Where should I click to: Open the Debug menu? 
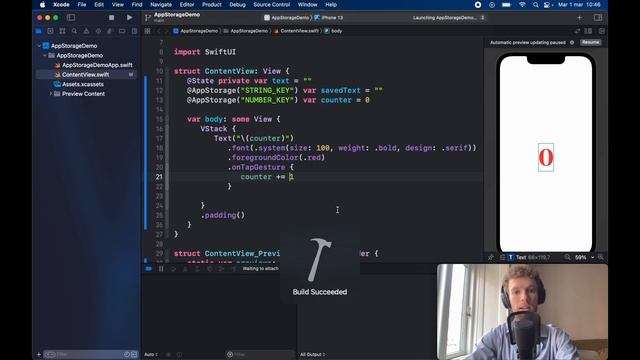pyautogui.click(x=237, y=5)
